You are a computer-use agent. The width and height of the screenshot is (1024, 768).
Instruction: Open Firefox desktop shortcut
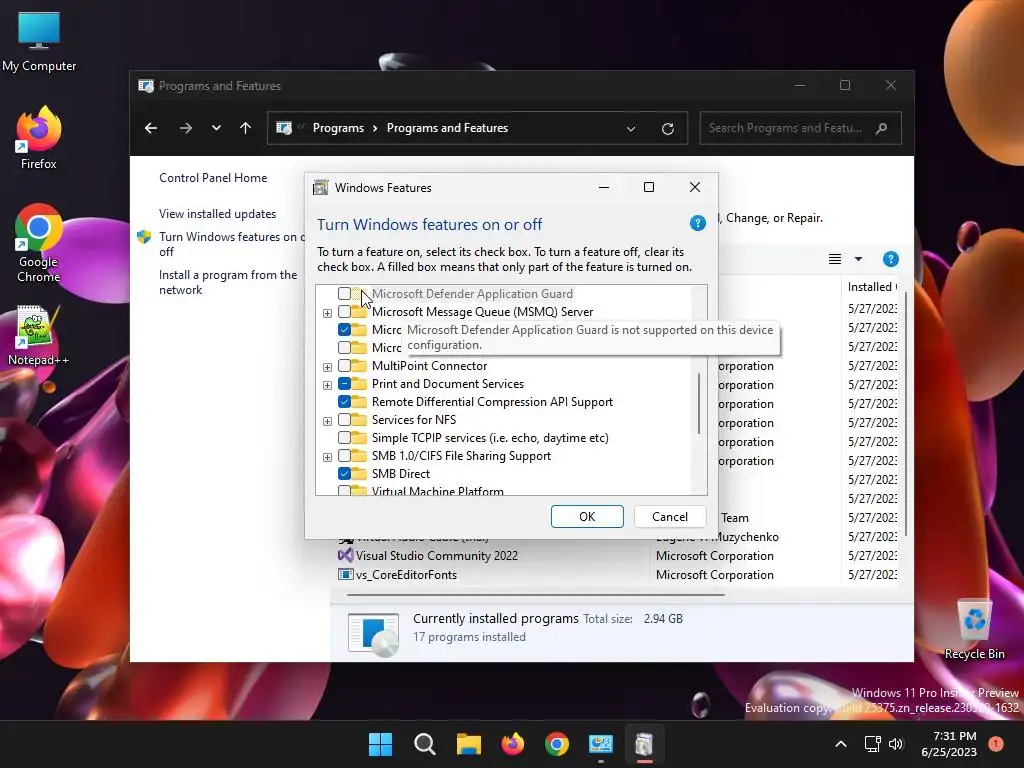click(x=39, y=138)
